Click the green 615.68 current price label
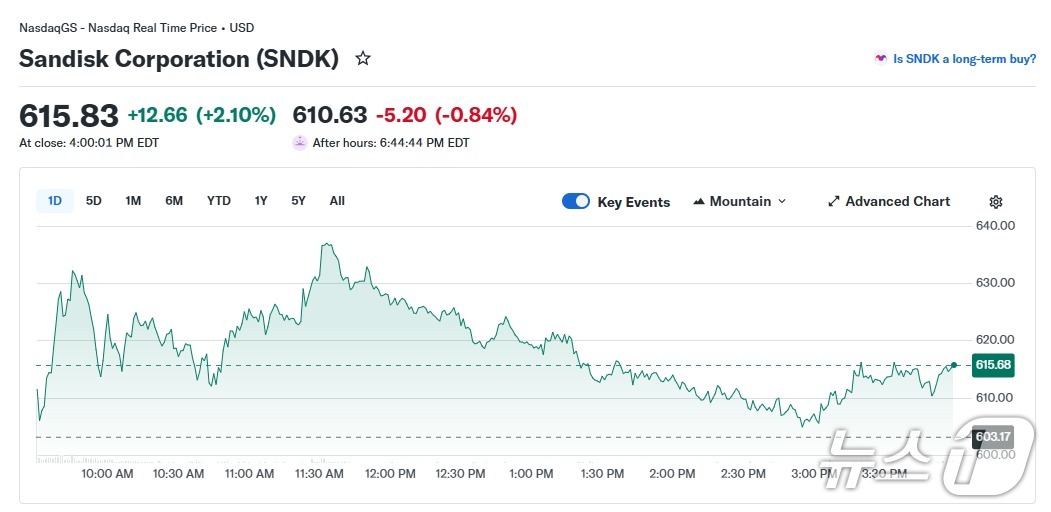 click(993, 366)
